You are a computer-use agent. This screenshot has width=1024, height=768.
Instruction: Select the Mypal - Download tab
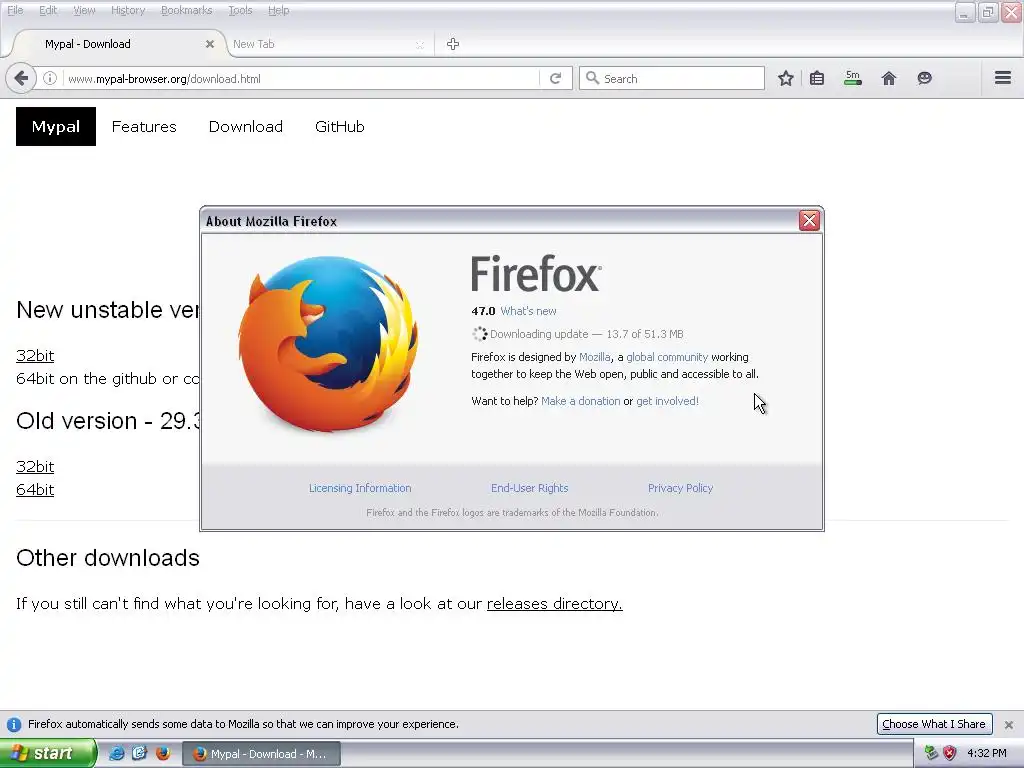click(118, 44)
